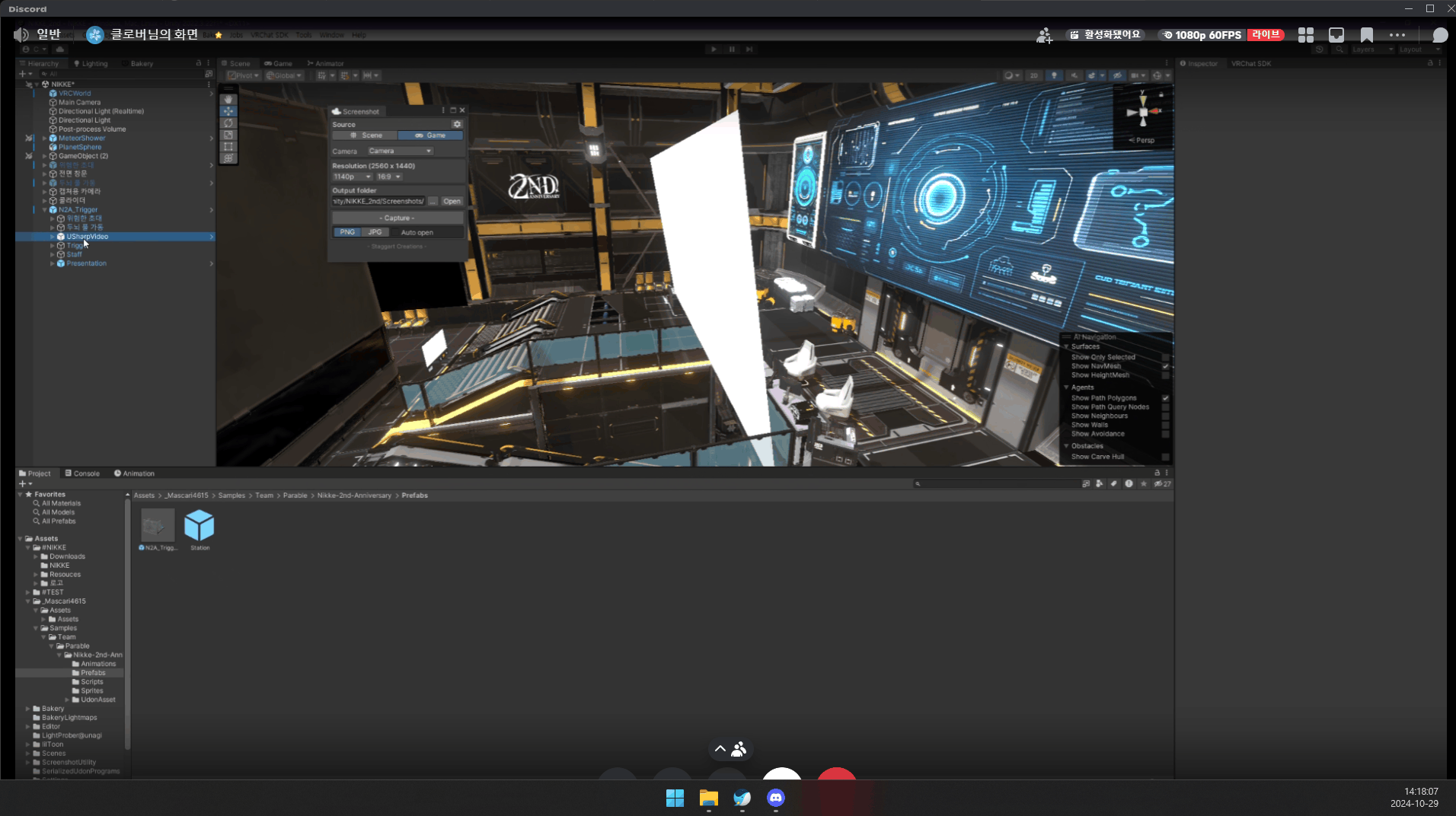Select the Scale tool in Scene toolbar
This screenshot has height=816, width=1456.
[228, 135]
